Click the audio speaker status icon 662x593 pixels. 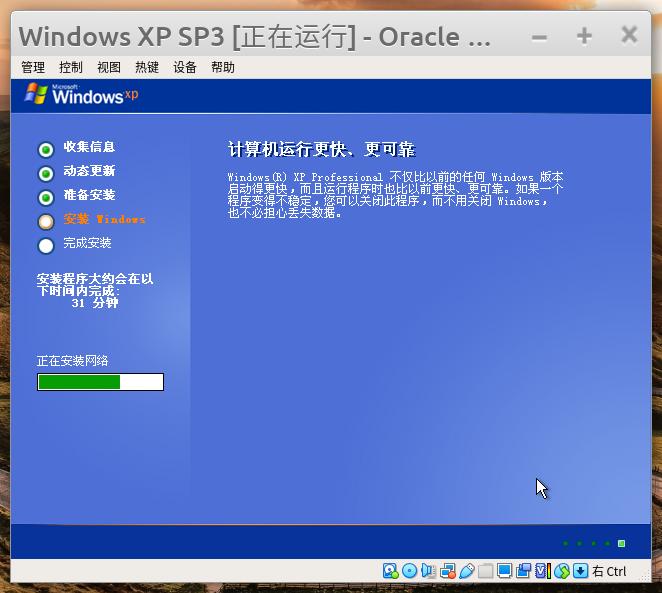coord(428,571)
